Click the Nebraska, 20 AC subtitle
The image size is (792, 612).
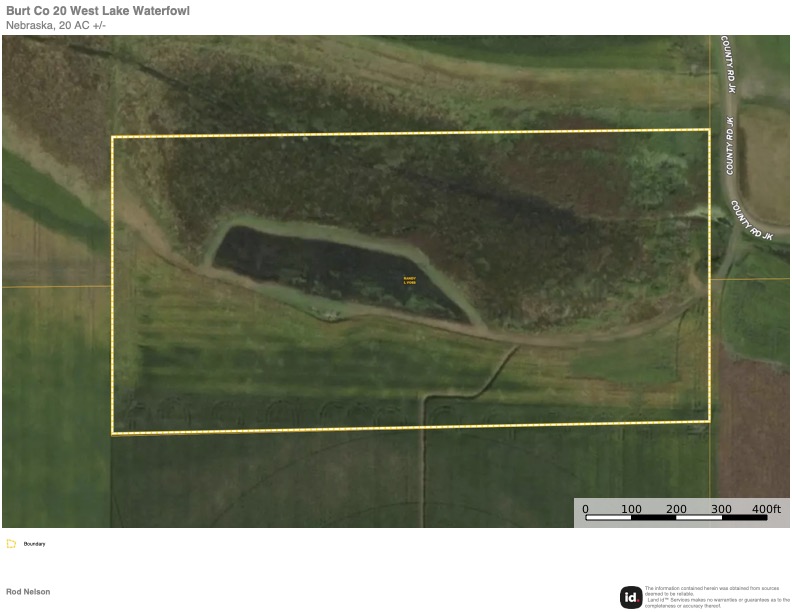pos(56,25)
